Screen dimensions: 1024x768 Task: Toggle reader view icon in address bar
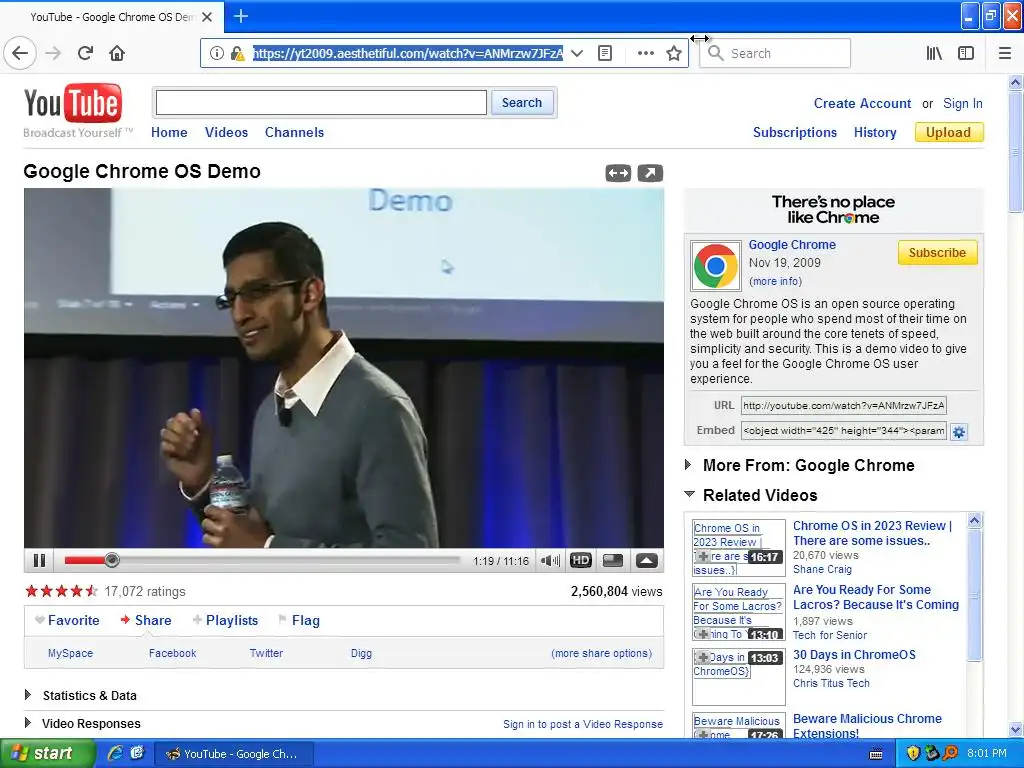tap(605, 54)
